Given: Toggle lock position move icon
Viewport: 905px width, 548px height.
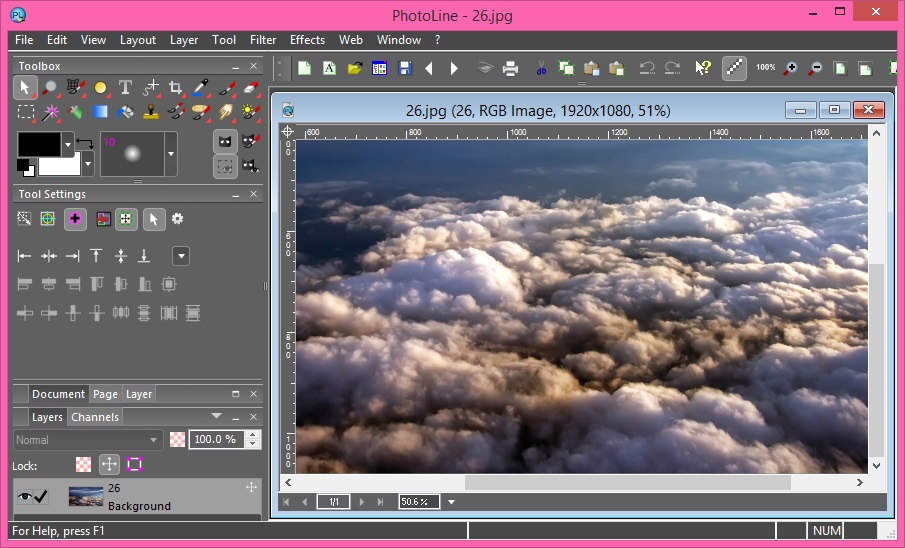Looking at the screenshot, I should point(109,464).
